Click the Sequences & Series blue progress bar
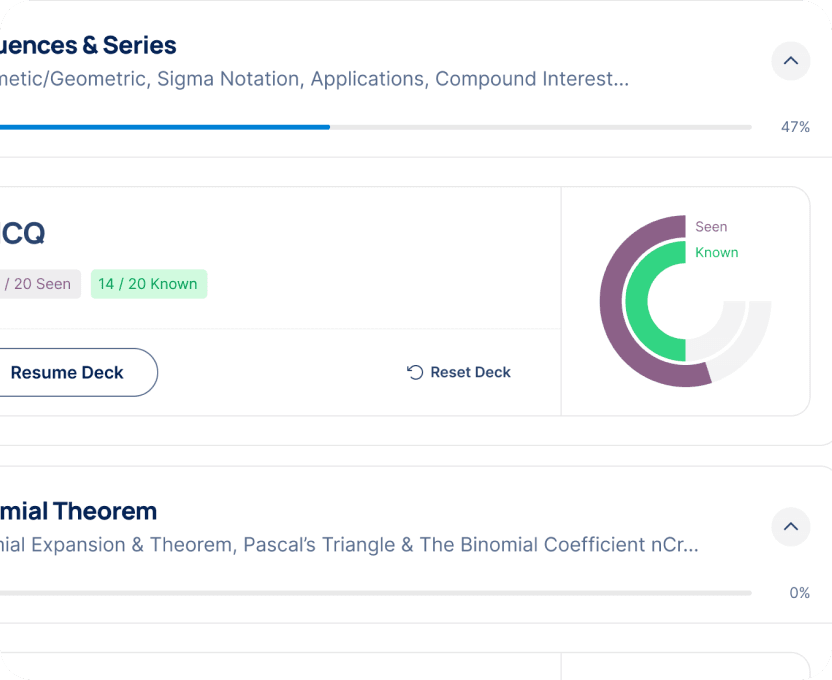The width and height of the screenshot is (832, 680). coord(165,127)
